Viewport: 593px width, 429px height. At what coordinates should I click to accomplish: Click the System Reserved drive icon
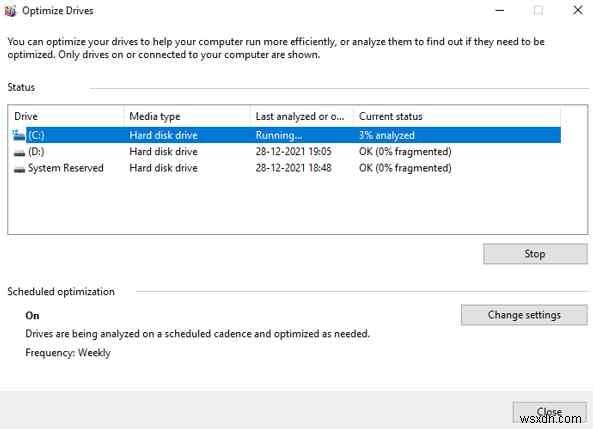[x=19, y=169]
